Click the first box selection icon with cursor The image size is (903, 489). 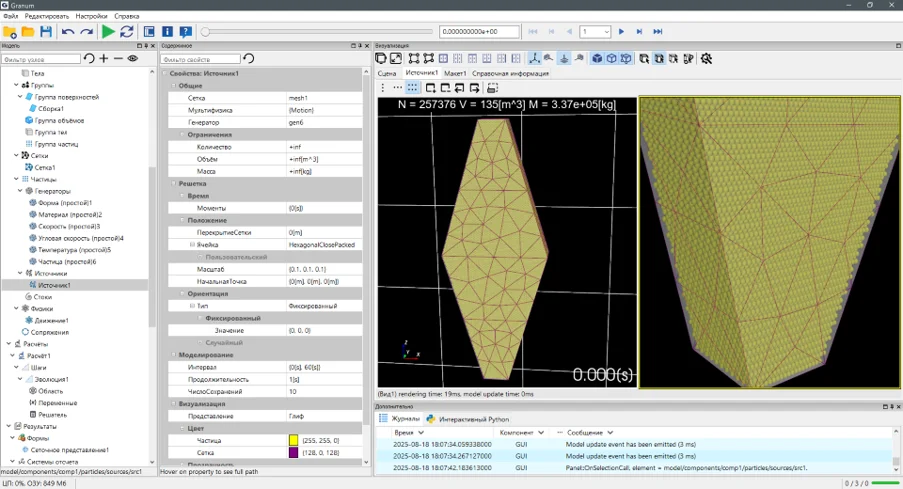click(644, 58)
